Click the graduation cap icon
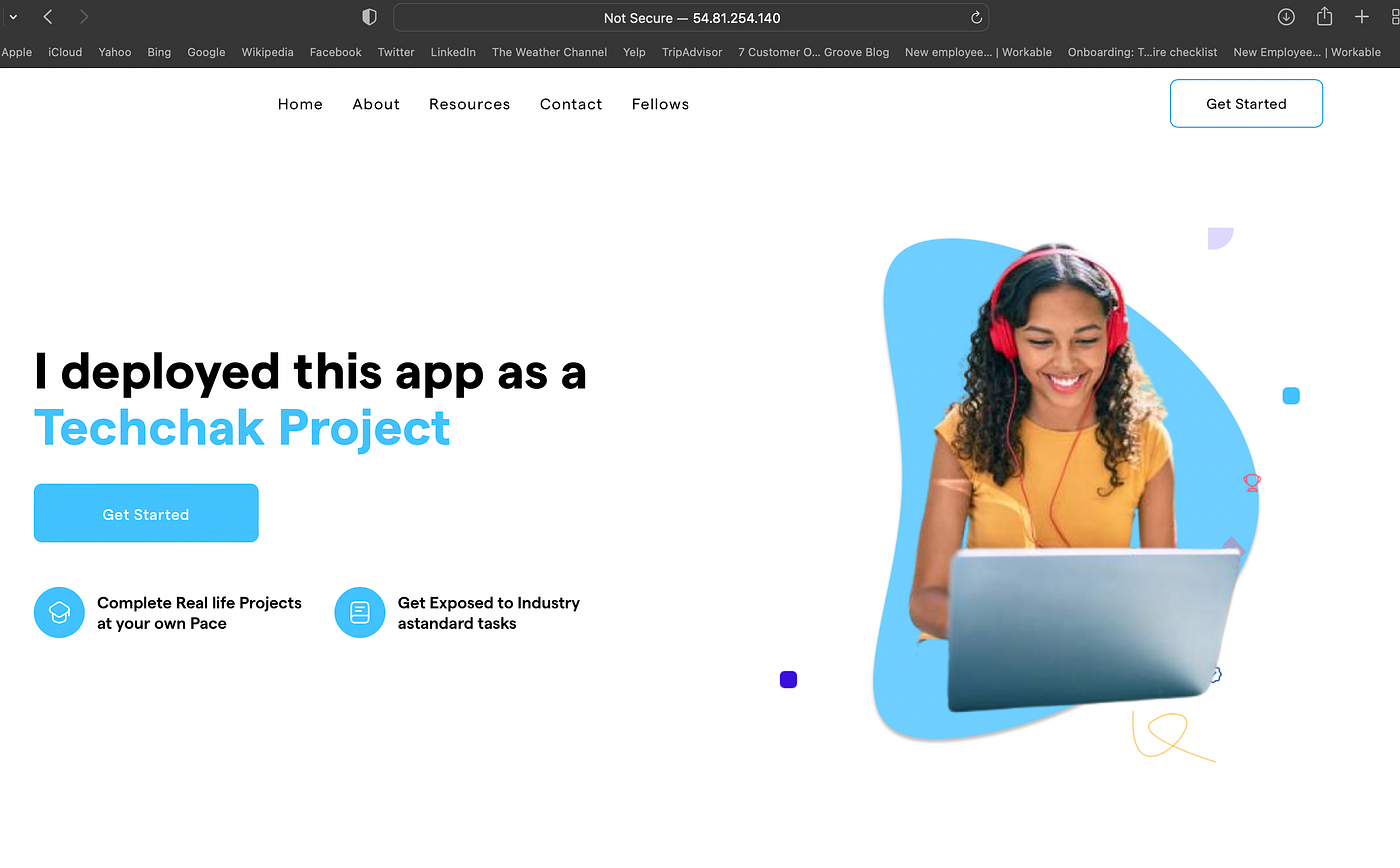The height and width of the screenshot is (868, 1400). click(x=59, y=612)
